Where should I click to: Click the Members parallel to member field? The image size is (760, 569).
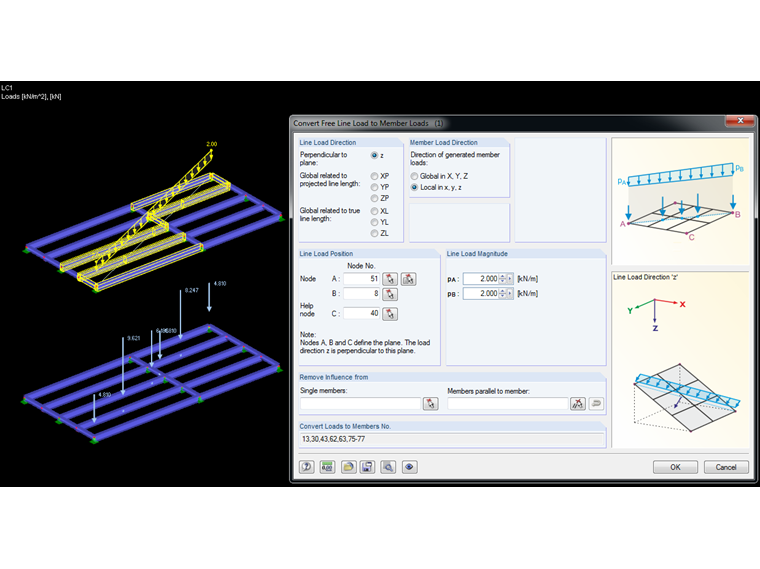coord(507,403)
